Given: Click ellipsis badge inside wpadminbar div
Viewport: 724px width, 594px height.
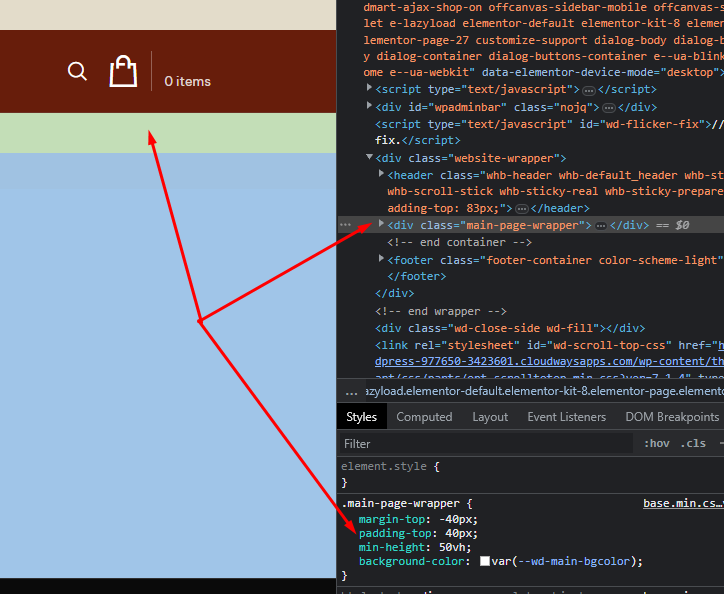Looking at the screenshot, I should (609, 108).
